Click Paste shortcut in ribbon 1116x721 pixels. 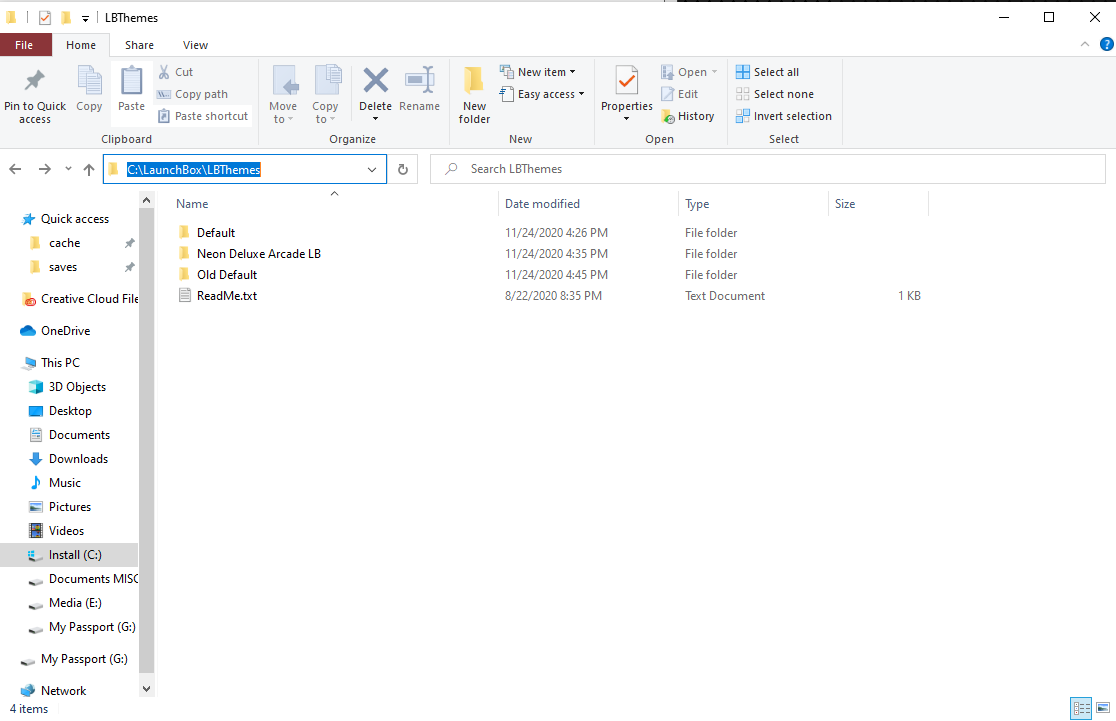point(203,116)
